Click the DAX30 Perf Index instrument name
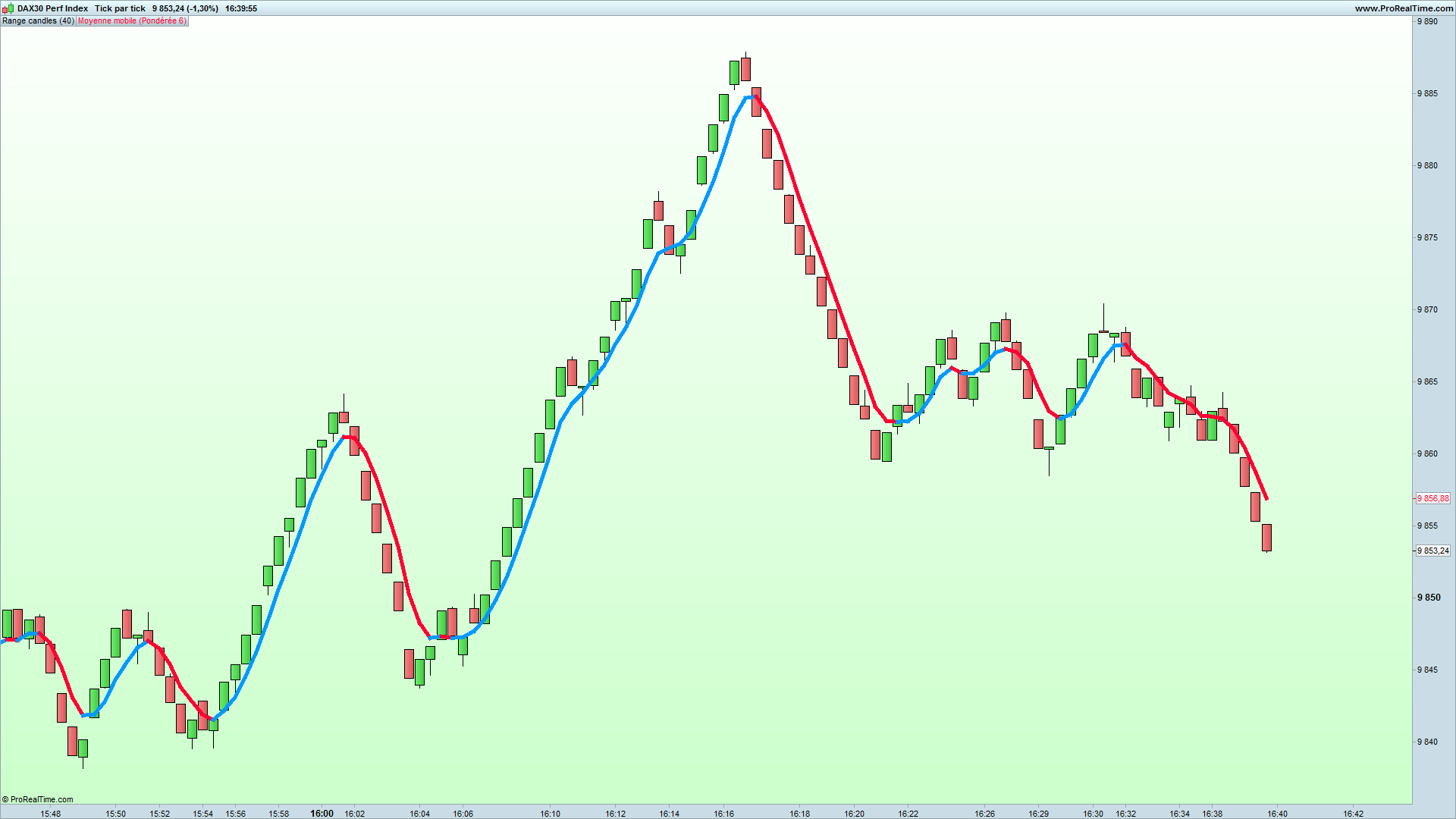Image resolution: width=1456 pixels, height=819 pixels. [x=52, y=8]
